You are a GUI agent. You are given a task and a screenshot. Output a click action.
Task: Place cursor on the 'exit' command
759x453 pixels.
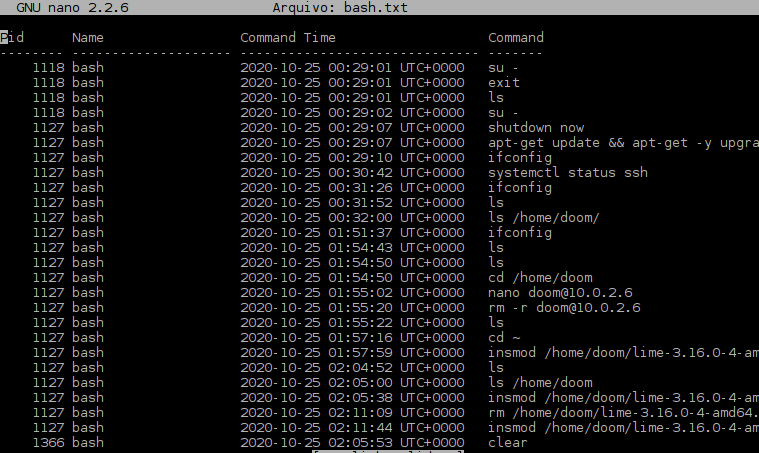tap(504, 83)
